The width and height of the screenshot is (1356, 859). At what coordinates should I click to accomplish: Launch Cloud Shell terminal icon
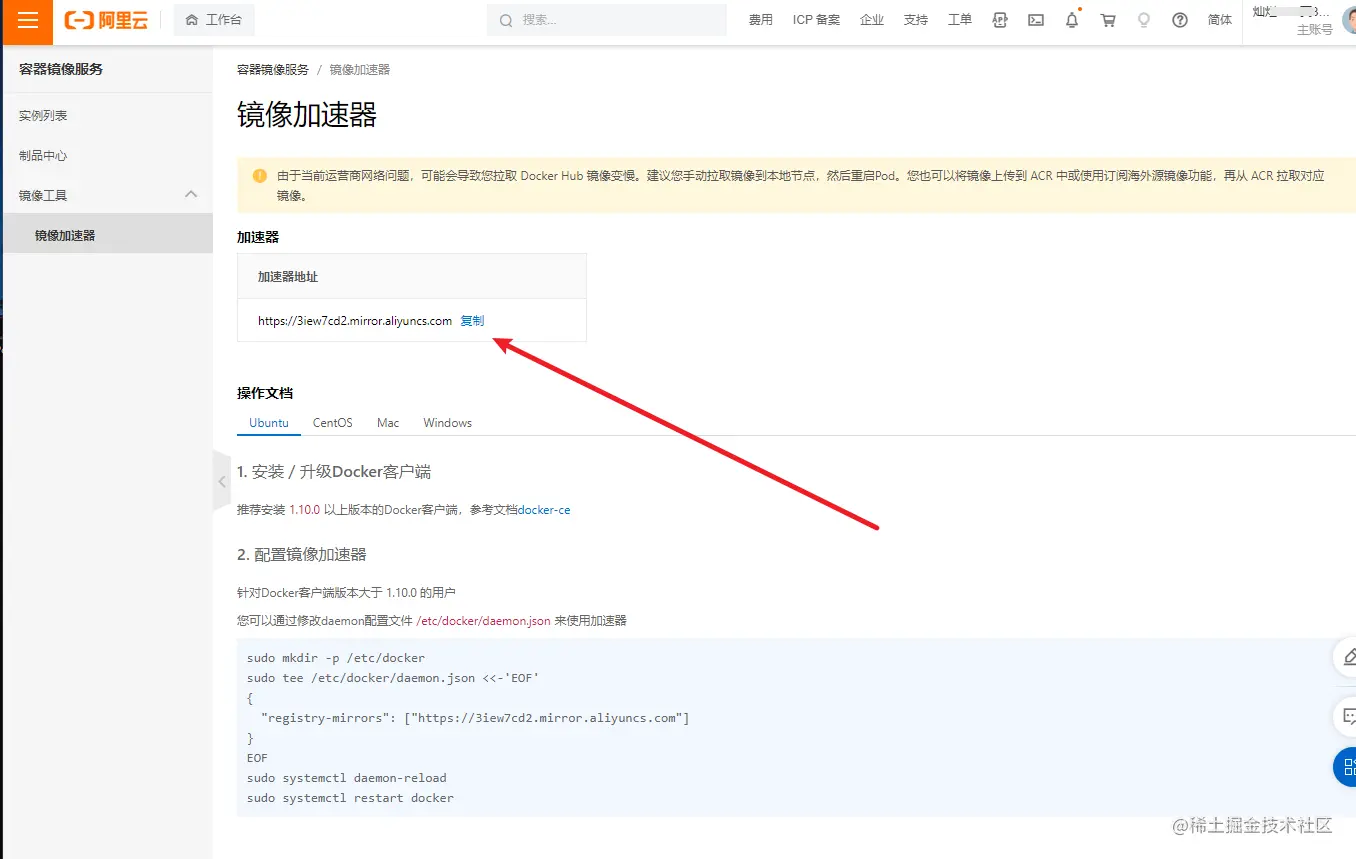click(x=1036, y=20)
